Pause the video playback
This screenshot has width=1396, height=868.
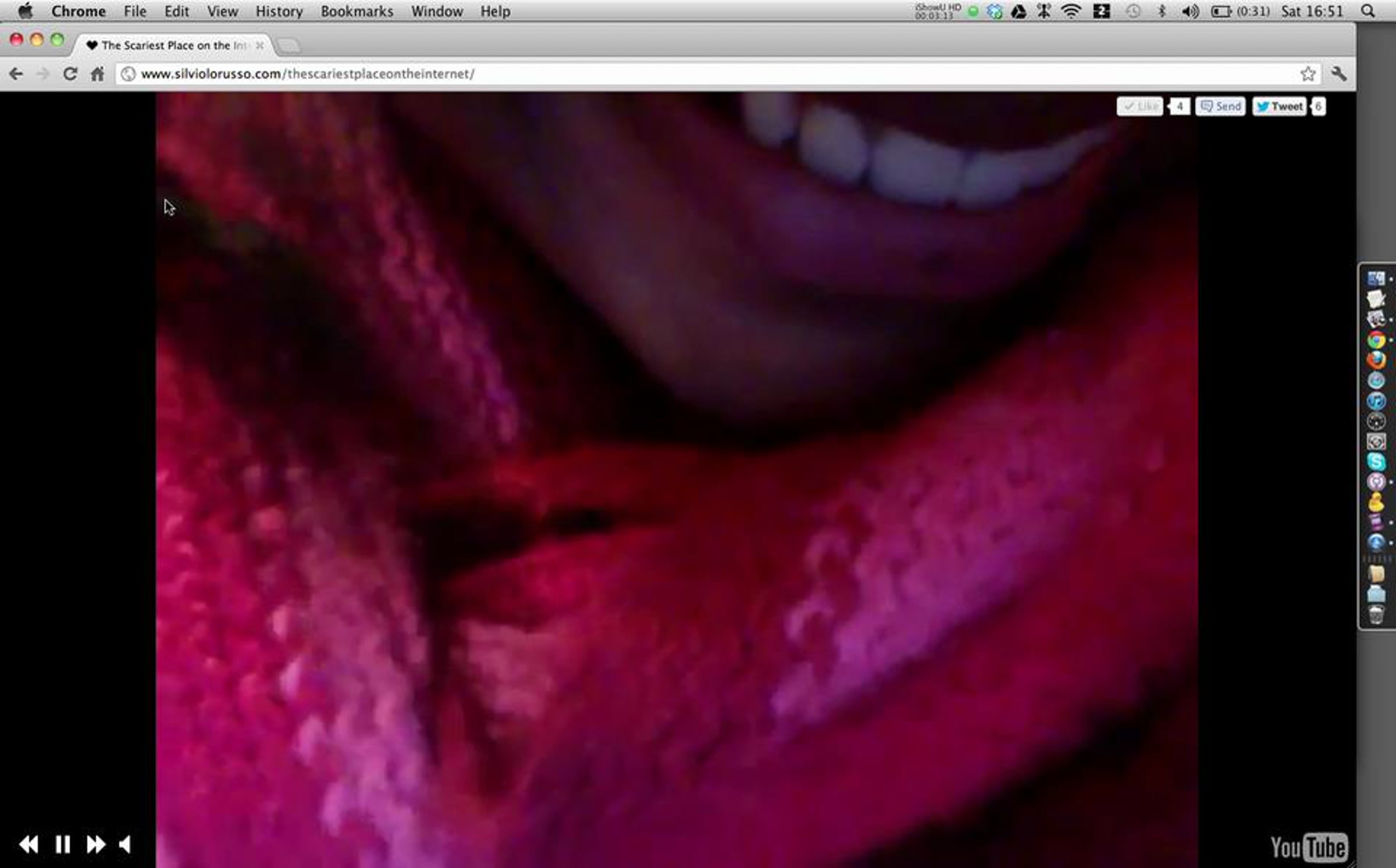coord(62,844)
